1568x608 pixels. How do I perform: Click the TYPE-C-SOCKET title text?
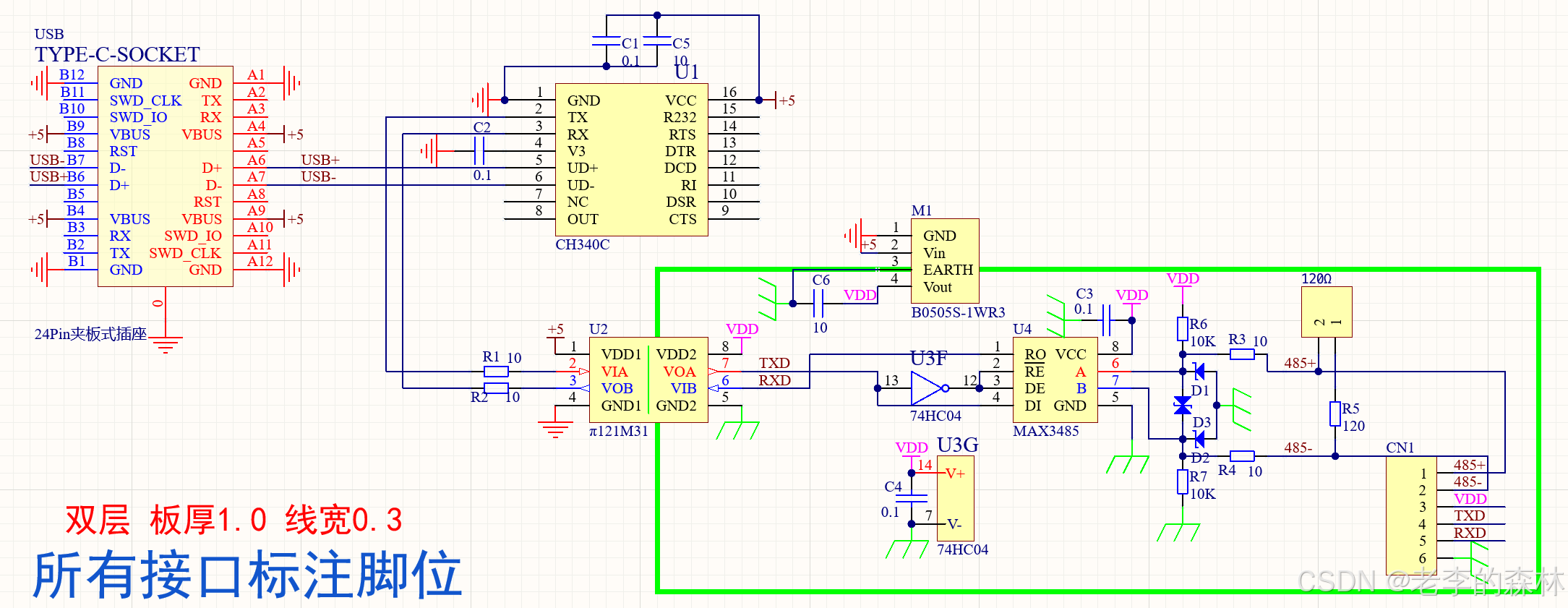[x=117, y=55]
